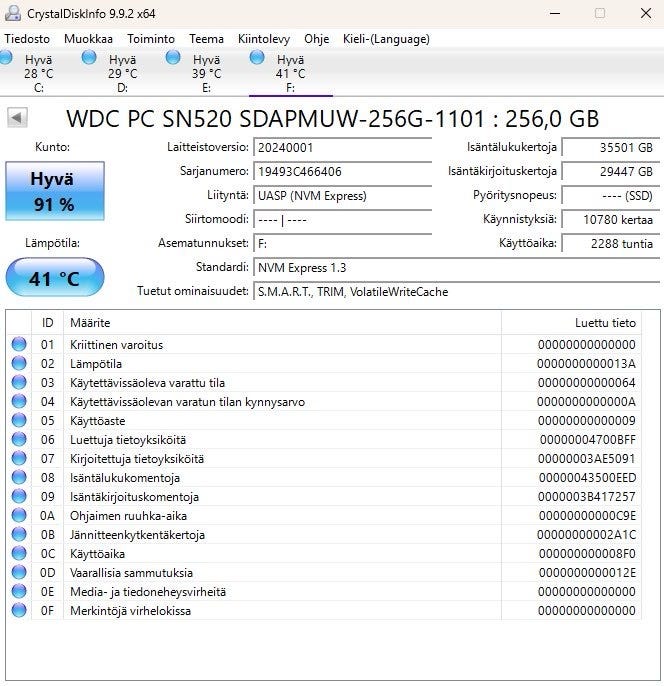This screenshot has width=664, height=686.
Task: Click status orb for Kirjoitettuja tietoyksiköitä
Action: 19,458
